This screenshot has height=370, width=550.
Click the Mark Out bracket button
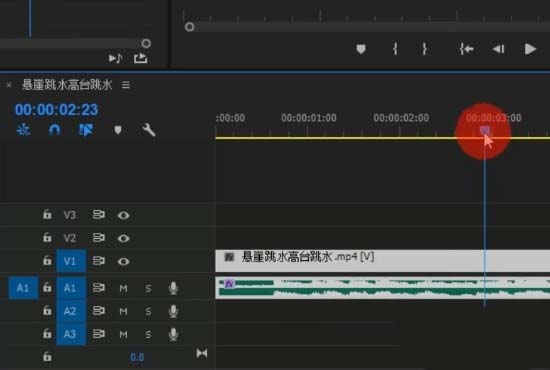[x=424, y=49]
